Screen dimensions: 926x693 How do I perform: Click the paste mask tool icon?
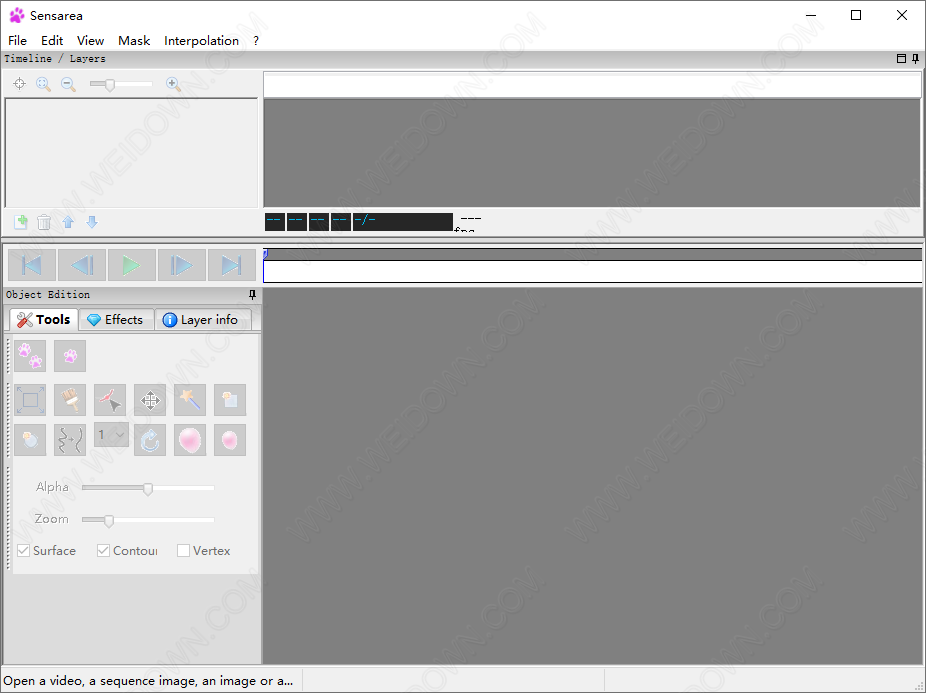point(30,440)
